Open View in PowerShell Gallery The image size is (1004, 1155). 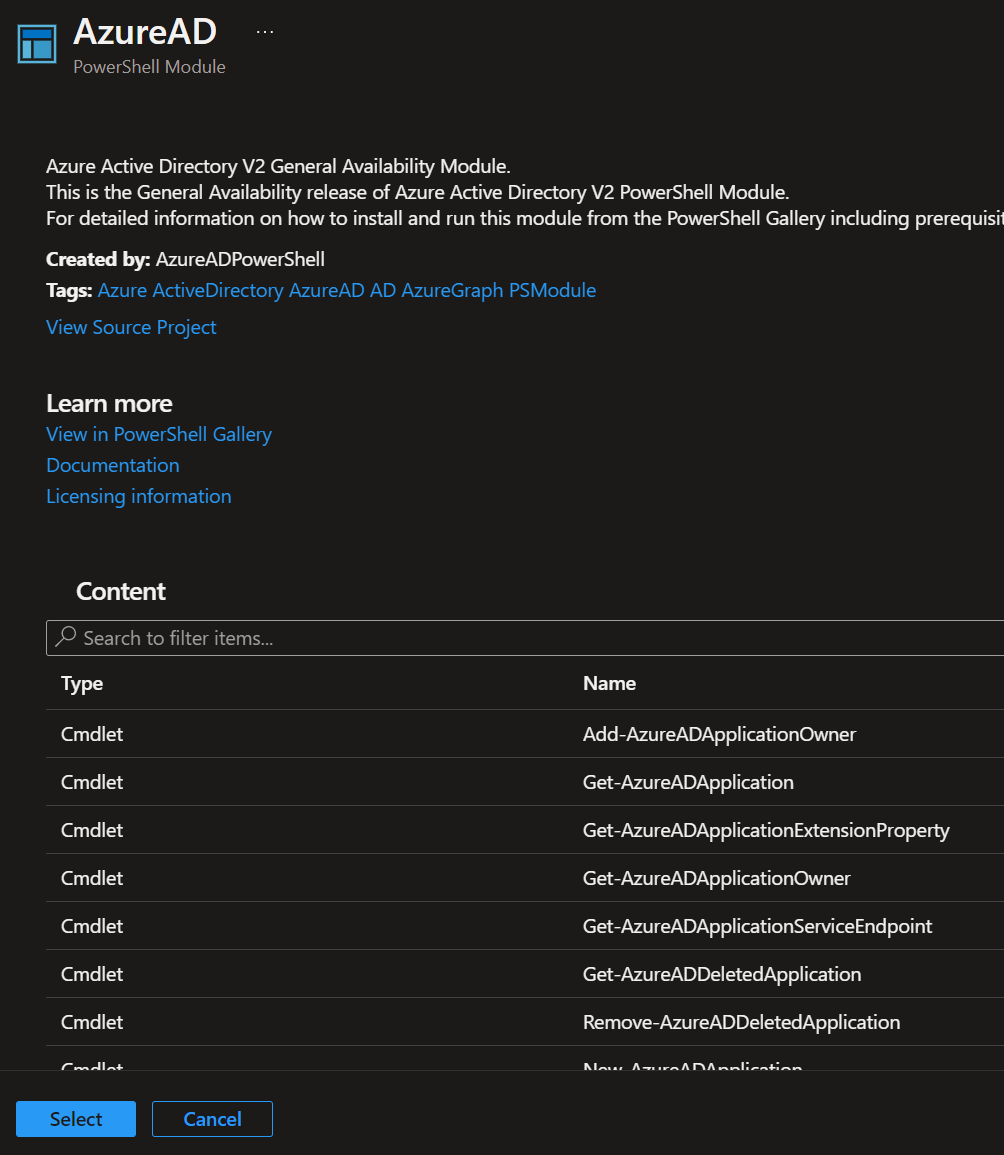click(158, 434)
